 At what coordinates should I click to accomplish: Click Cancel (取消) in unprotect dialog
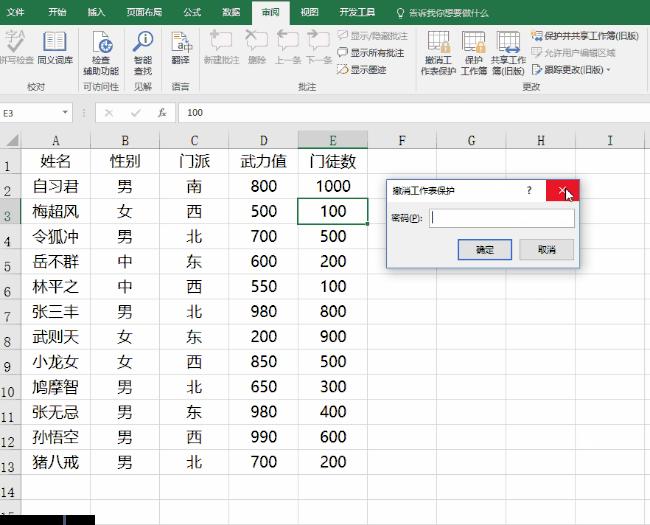coord(547,250)
